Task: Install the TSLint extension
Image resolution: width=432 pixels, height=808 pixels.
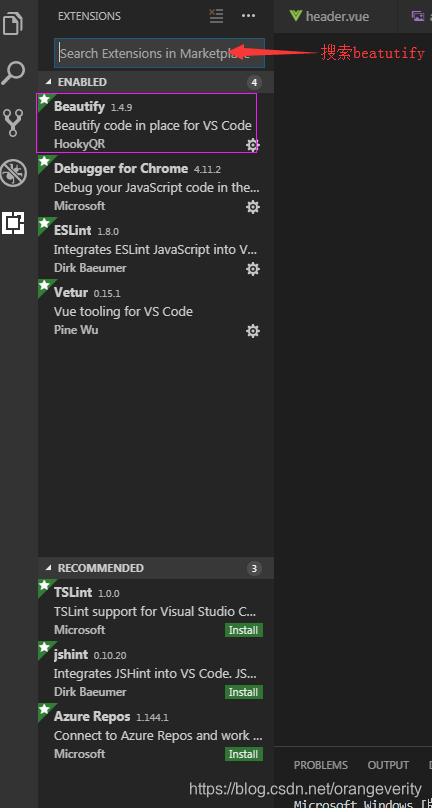Action: coord(244,630)
